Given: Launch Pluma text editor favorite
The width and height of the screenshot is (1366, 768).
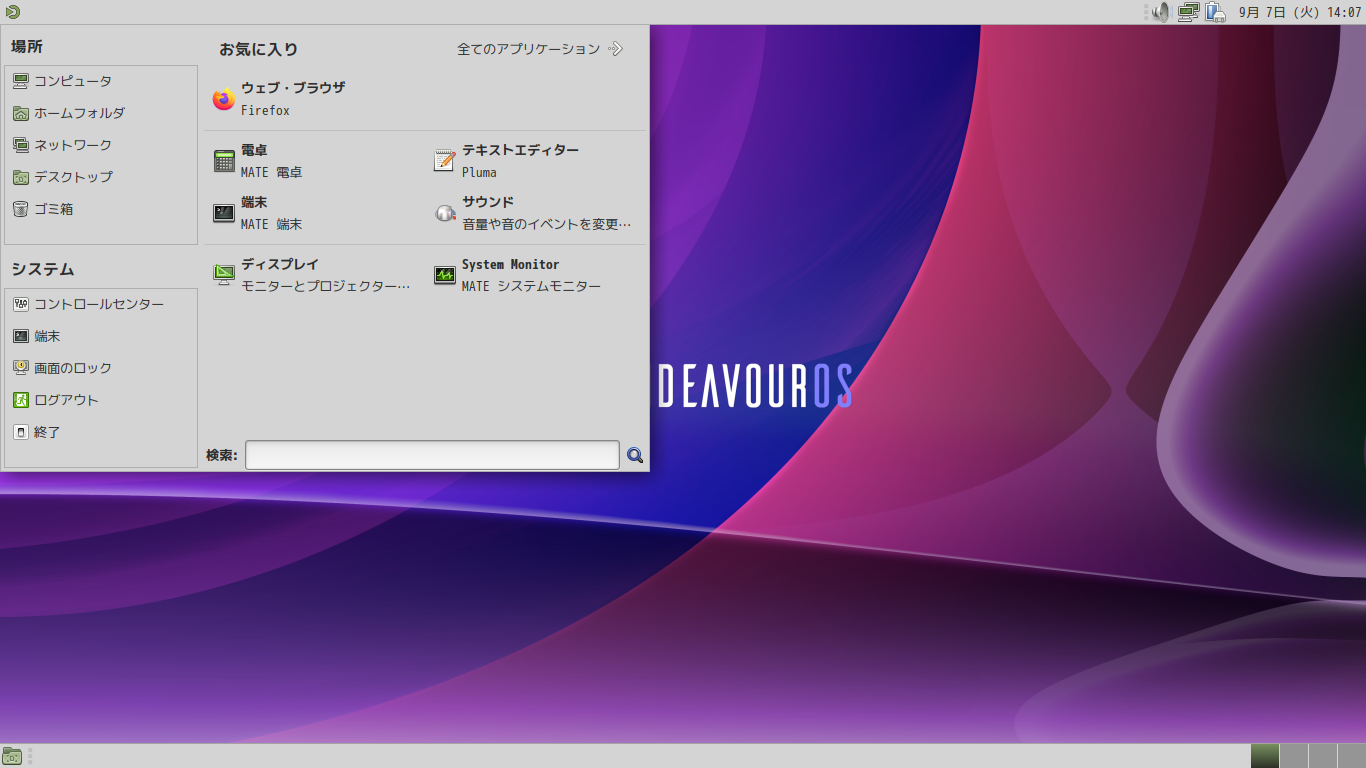Looking at the screenshot, I should coord(537,161).
